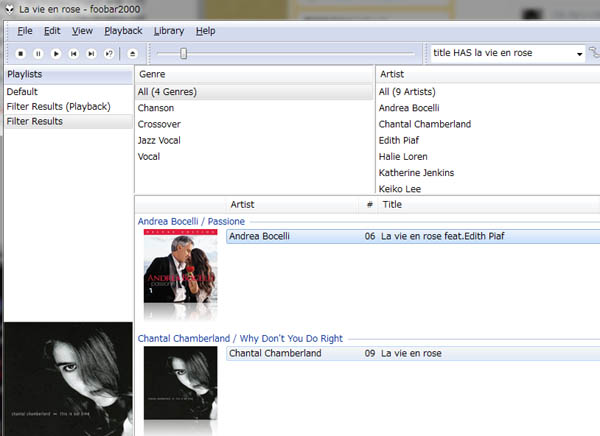Open the Library menu

click(169, 31)
